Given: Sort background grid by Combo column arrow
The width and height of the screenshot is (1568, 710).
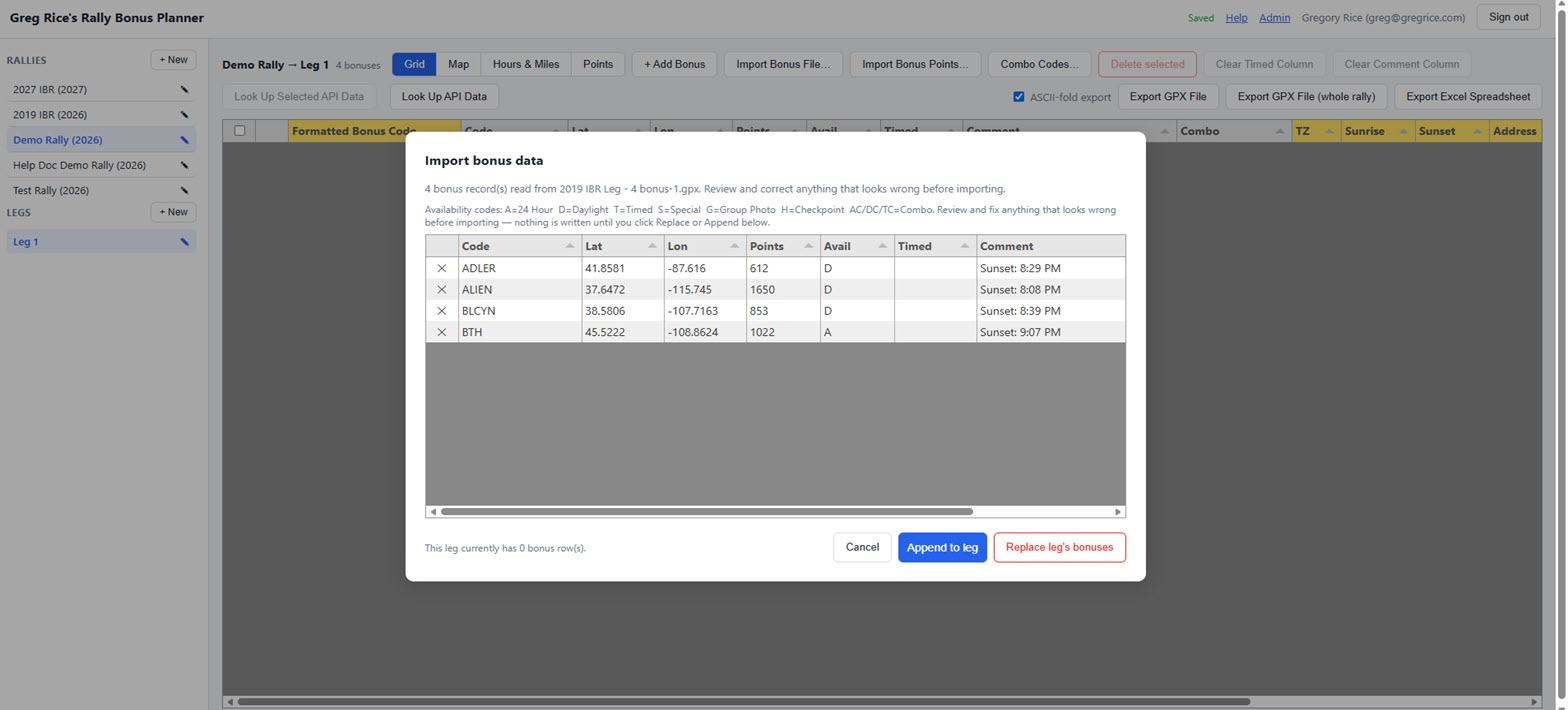Looking at the screenshot, I should point(1279,131).
